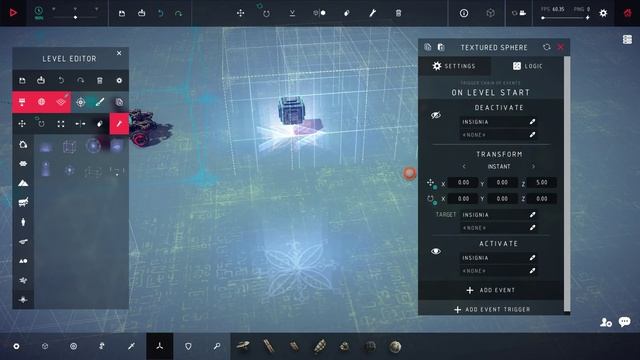This screenshot has height=360, width=640.
Task: Click redo icon in Level Editor panel
Action: [x=80, y=80]
